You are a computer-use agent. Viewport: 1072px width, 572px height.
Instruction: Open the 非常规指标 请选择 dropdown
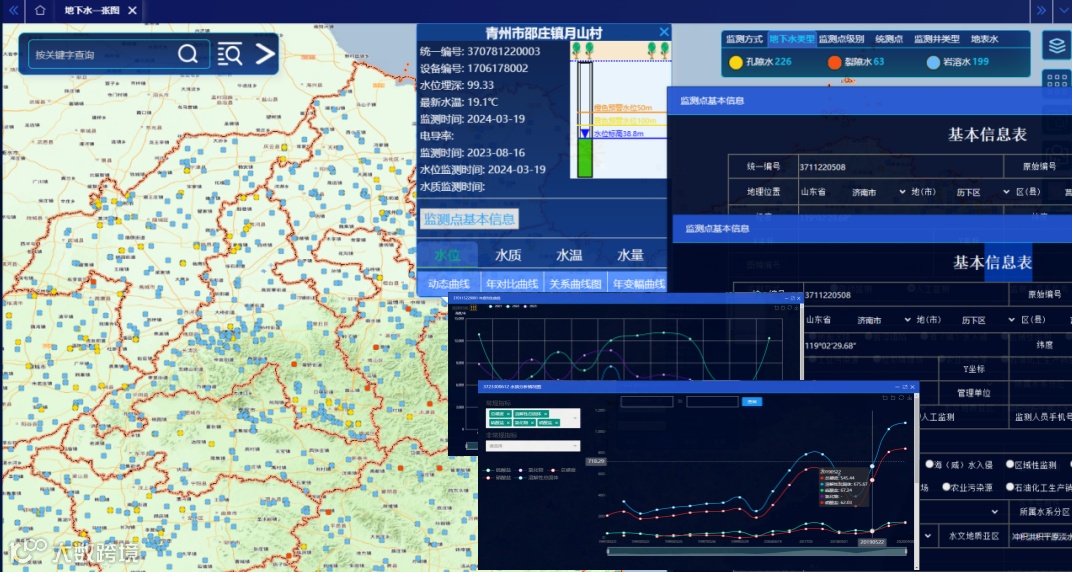pos(533,446)
